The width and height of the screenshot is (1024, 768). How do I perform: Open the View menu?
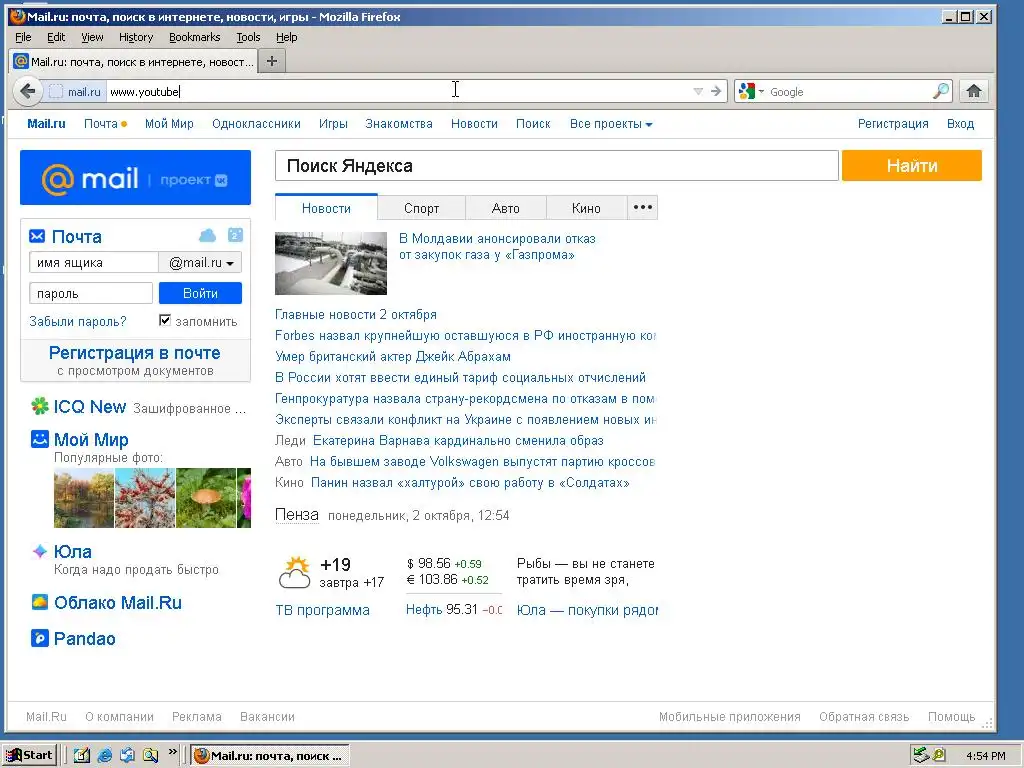pyautogui.click(x=92, y=37)
